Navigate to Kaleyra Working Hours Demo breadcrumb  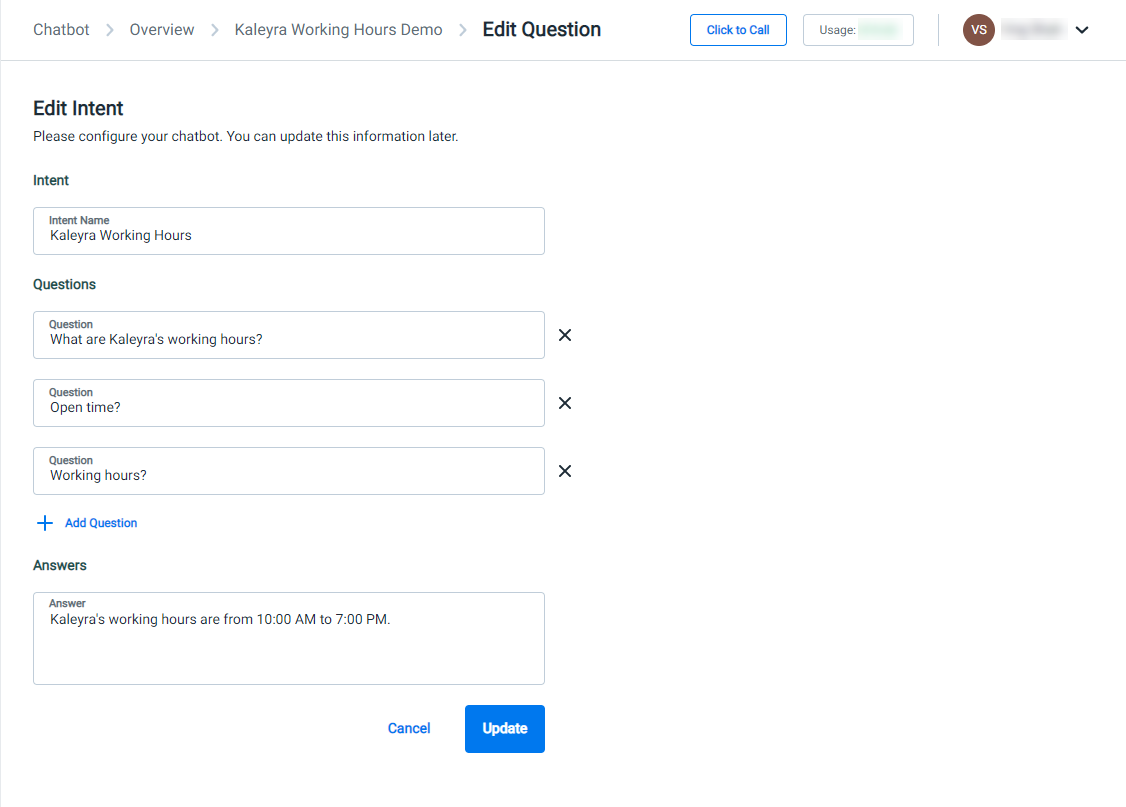tap(338, 30)
